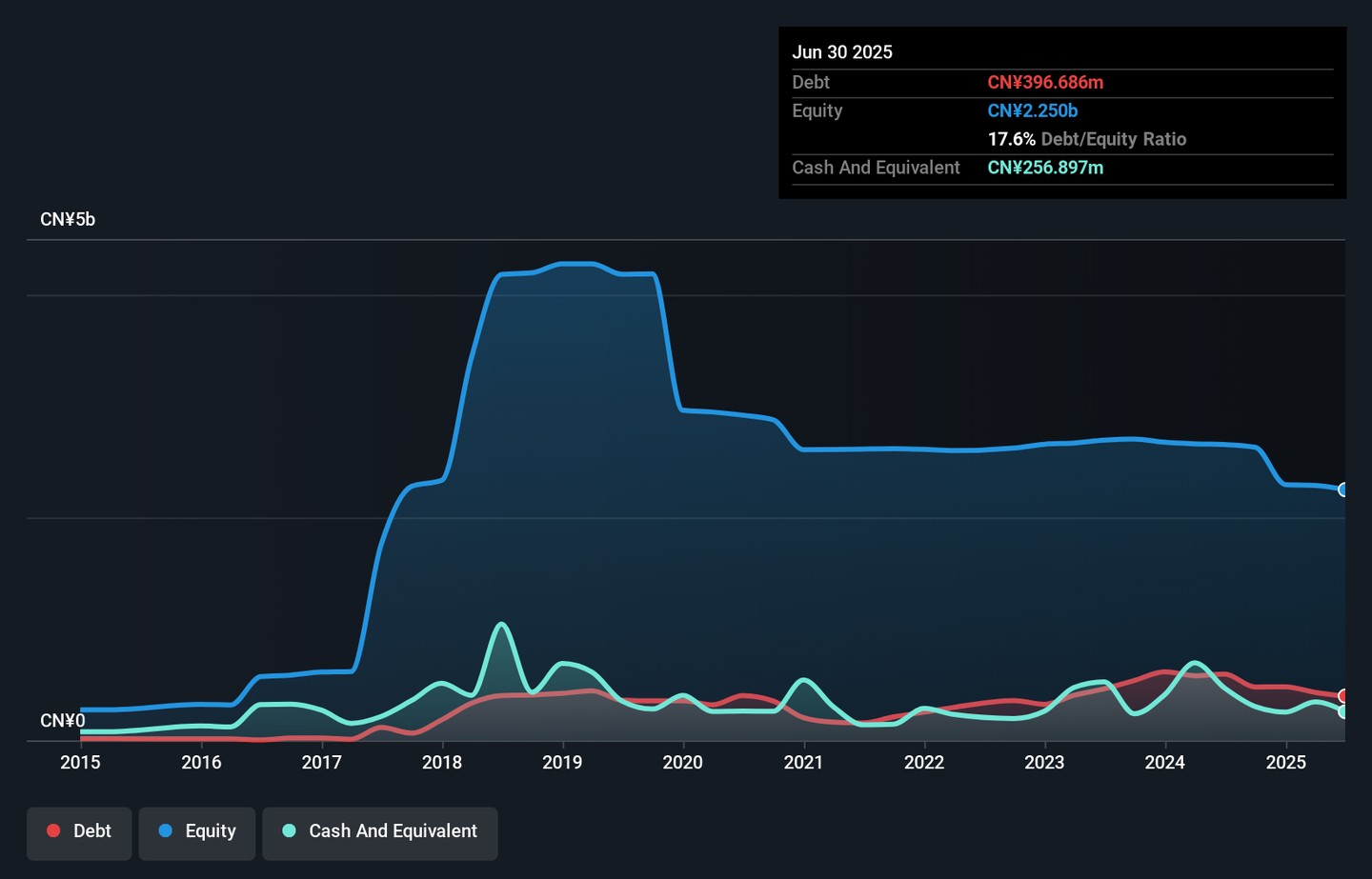Click the blue Equity endpoint marker
The height and width of the screenshot is (879, 1372).
1343,489
